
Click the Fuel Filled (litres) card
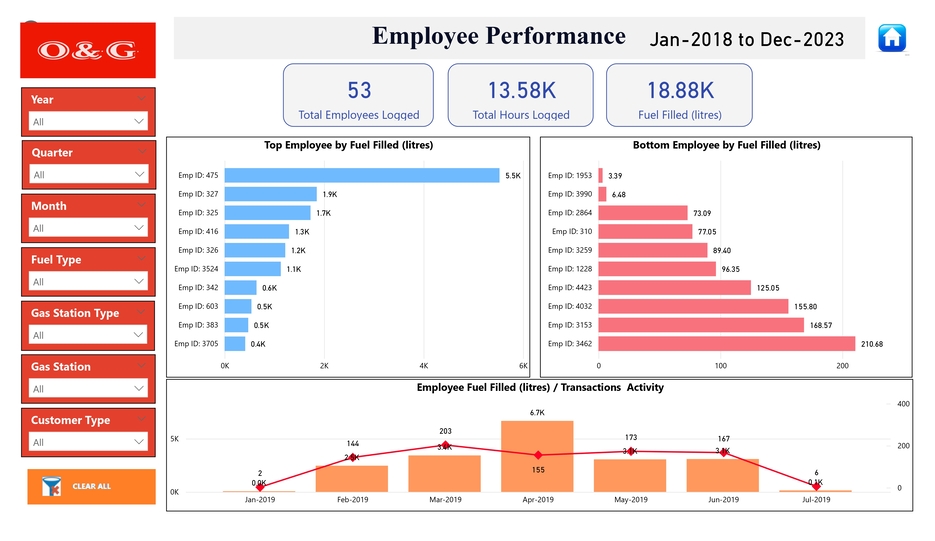tap(679, 96)
